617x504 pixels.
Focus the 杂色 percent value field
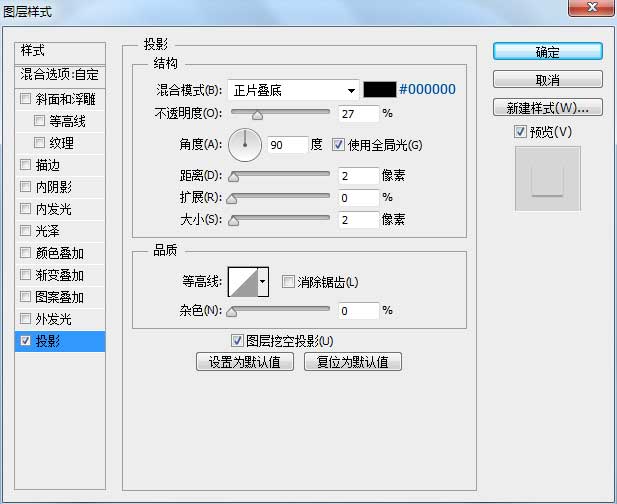pyautogui.click(x=358, y=311)
